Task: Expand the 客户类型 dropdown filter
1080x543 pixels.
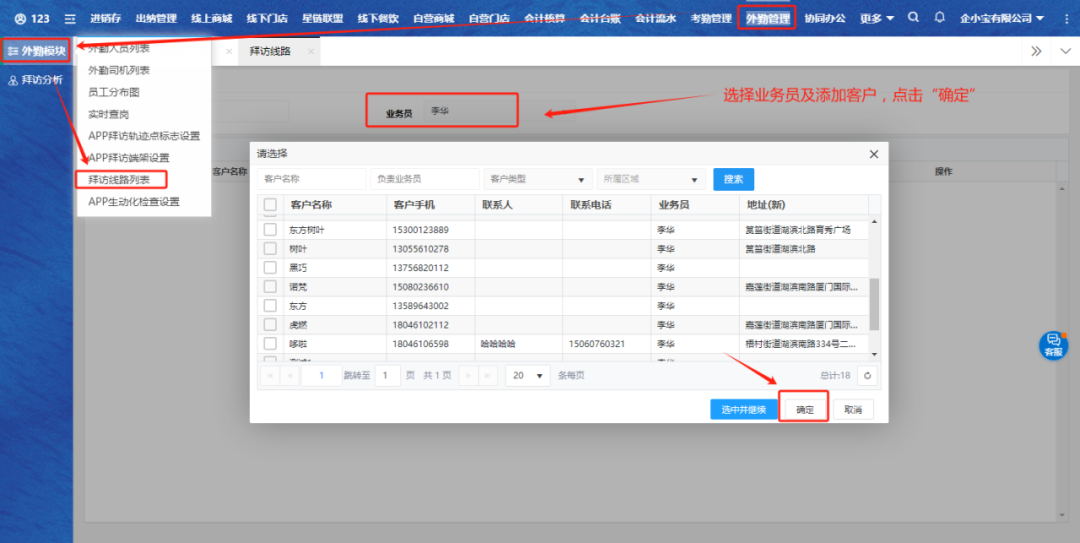Action: point(537,179)
